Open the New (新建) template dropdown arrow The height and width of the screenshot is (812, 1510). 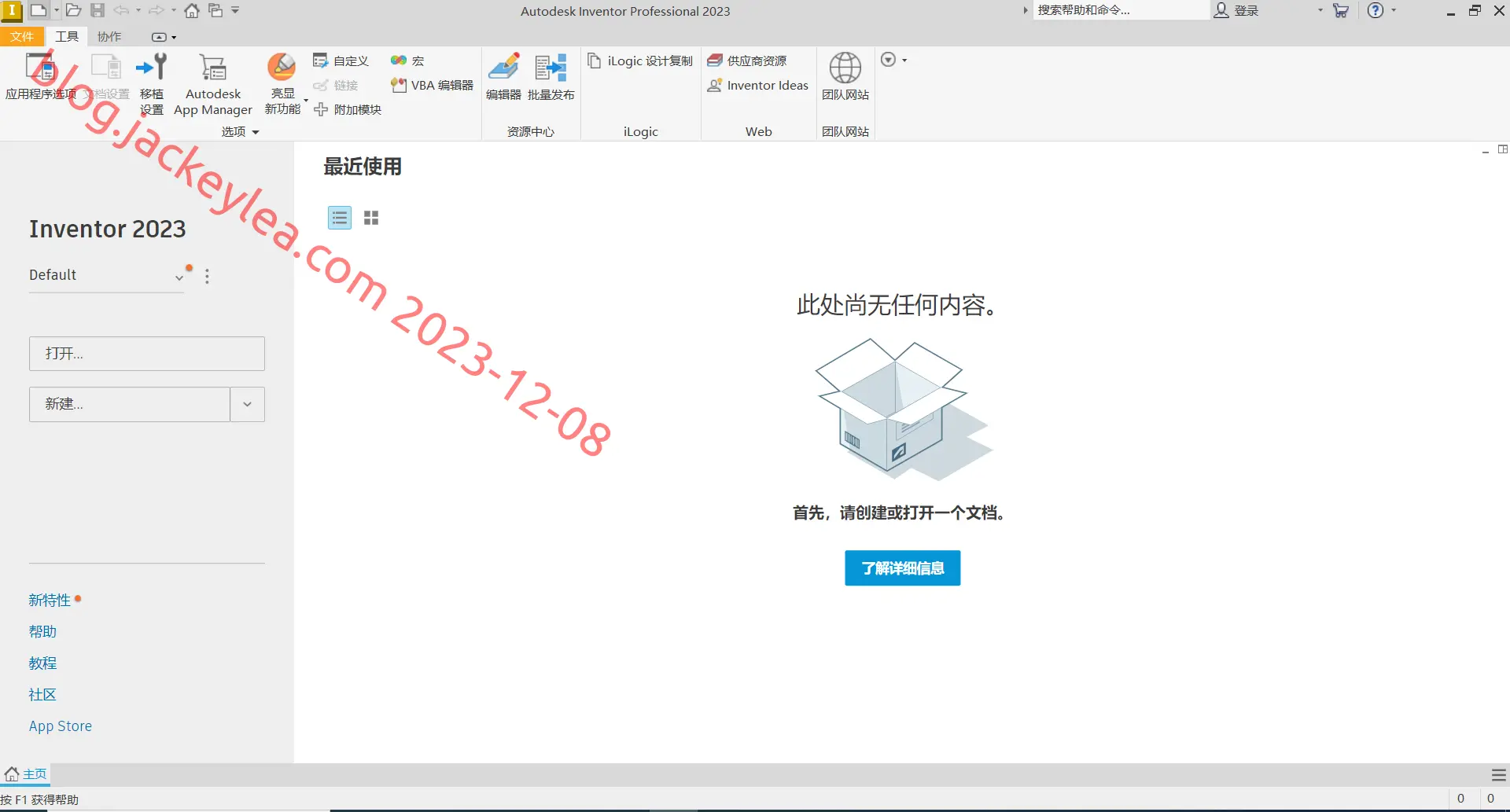247,404
